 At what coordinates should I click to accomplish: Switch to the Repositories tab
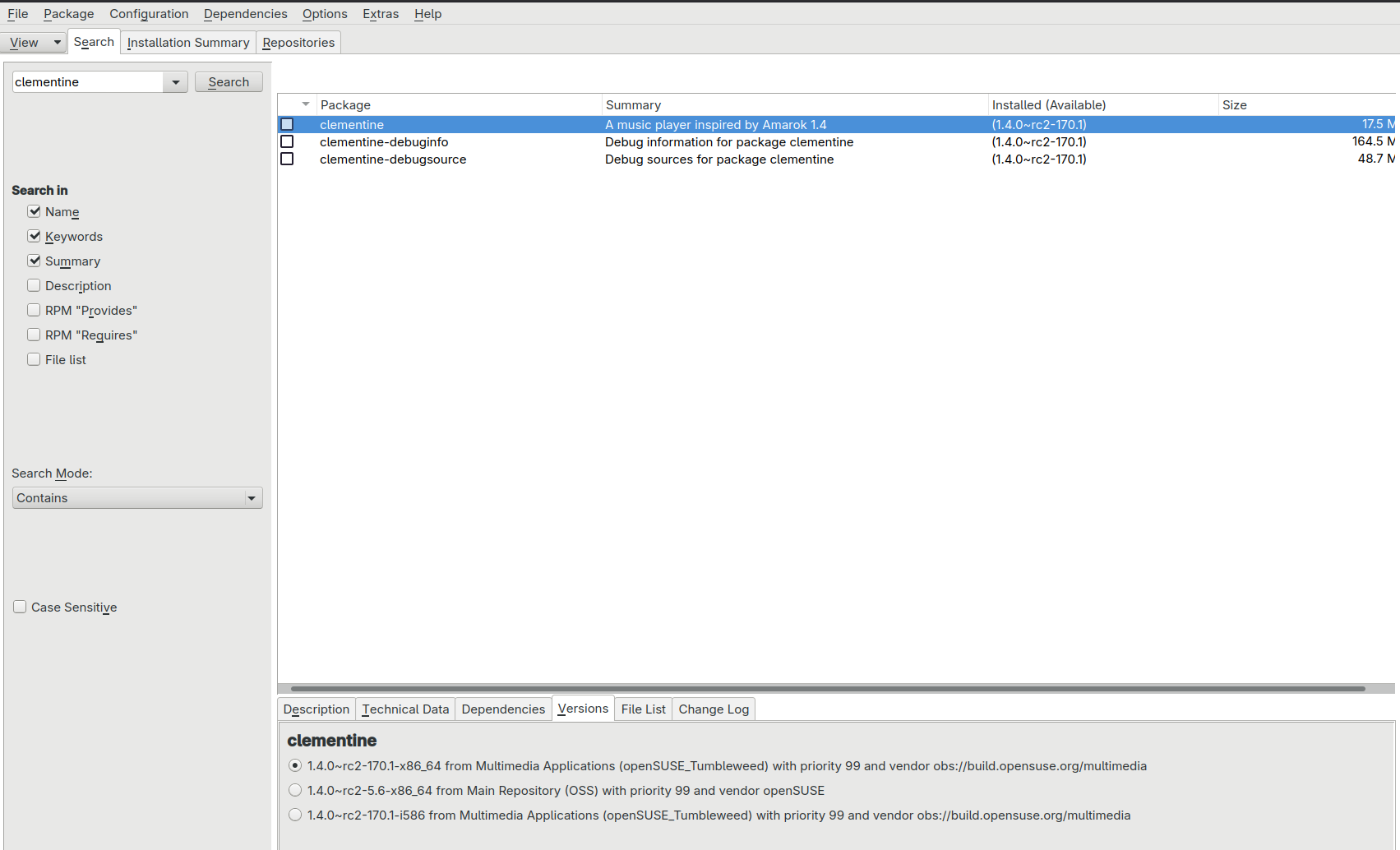298,43
